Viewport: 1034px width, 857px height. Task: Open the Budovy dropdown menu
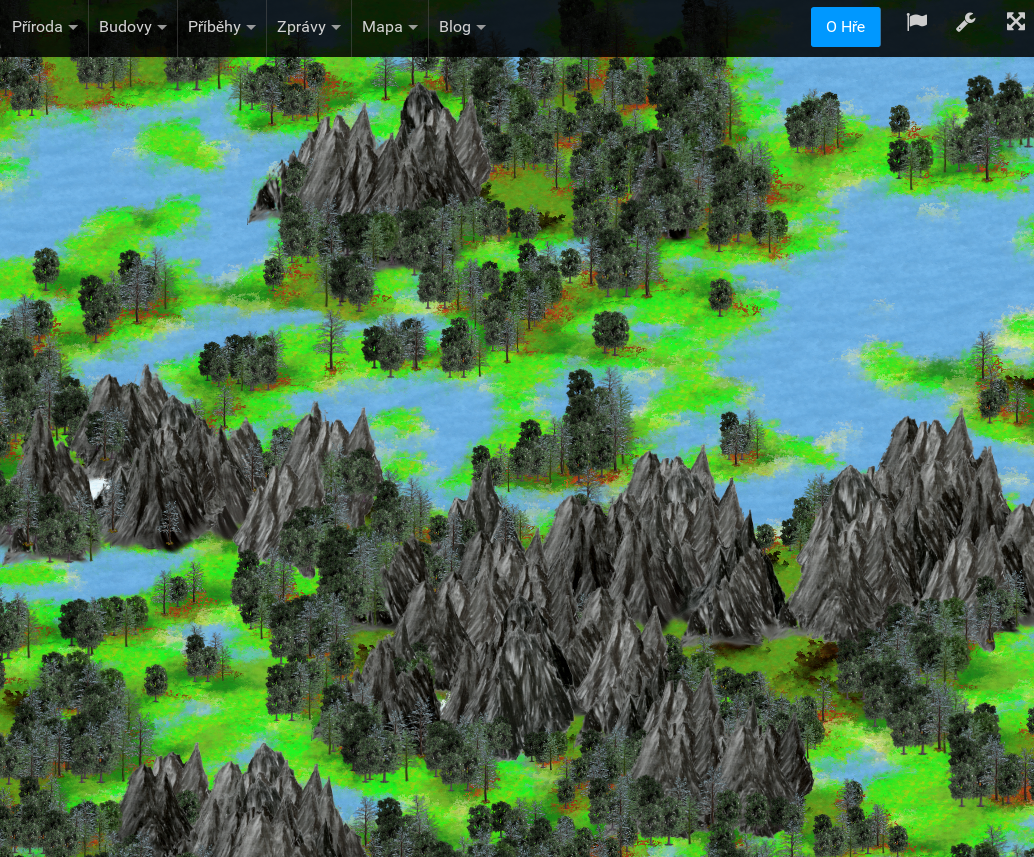tap(133, 27)
